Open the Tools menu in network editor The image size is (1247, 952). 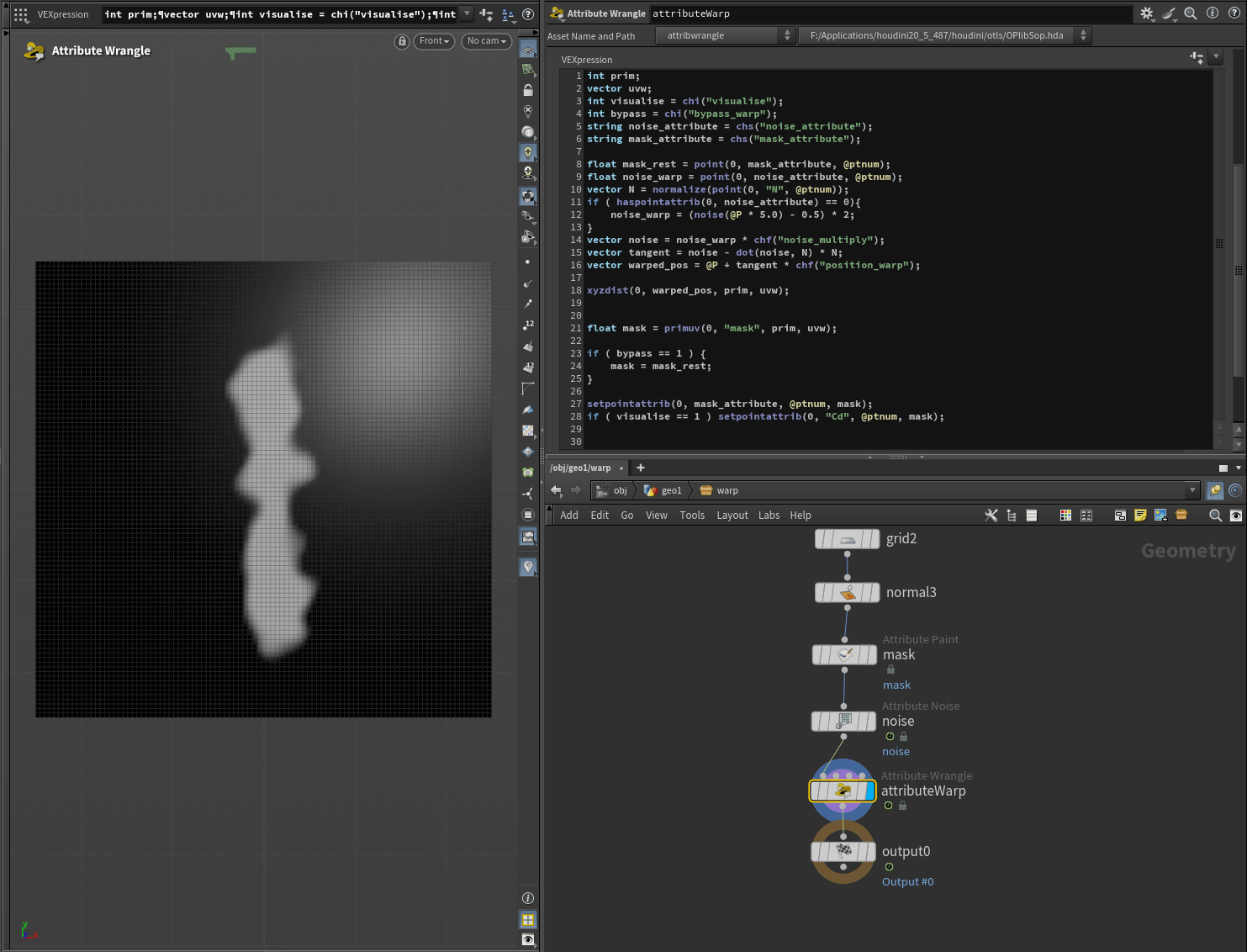pyautogui.click(x=692, y=516)
